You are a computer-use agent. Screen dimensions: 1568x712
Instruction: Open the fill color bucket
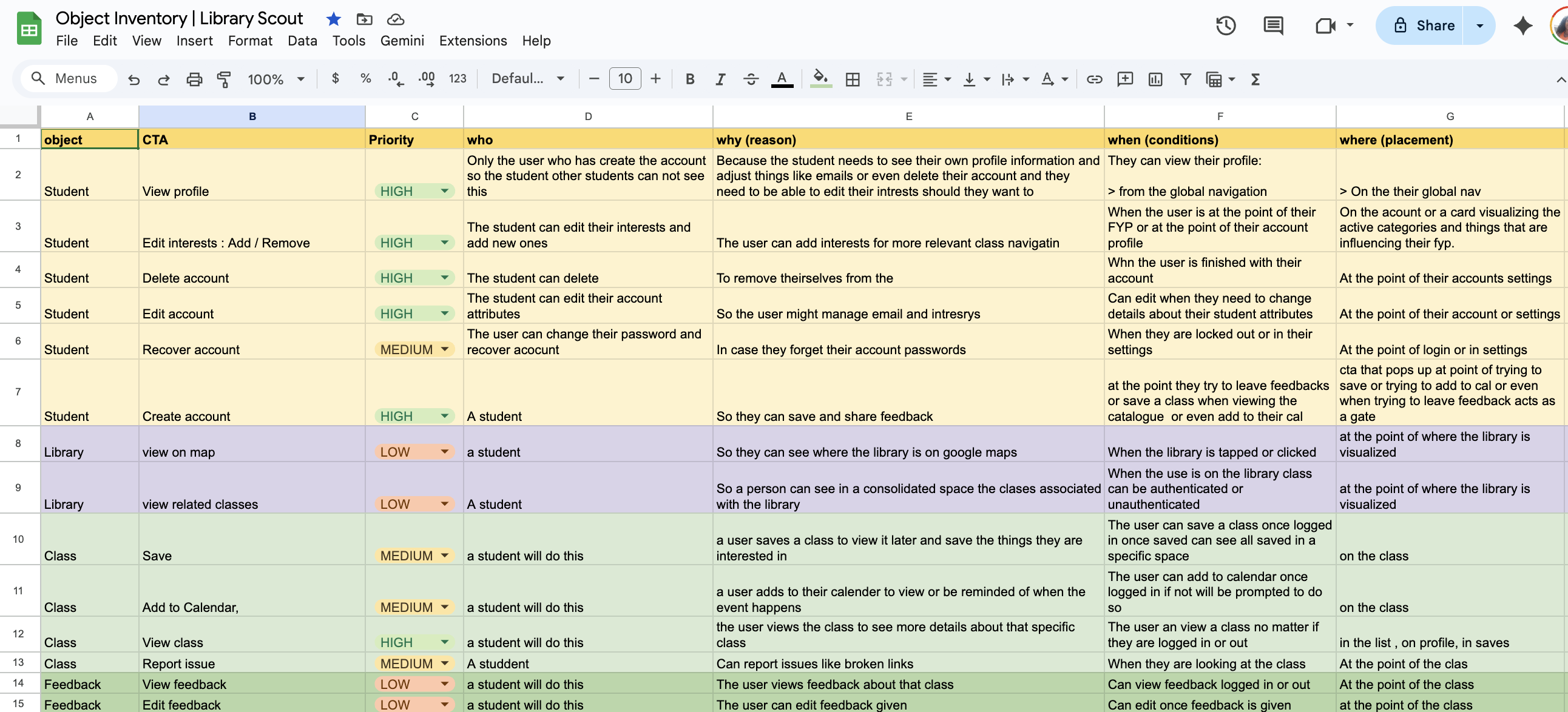(x=821, y=79)
